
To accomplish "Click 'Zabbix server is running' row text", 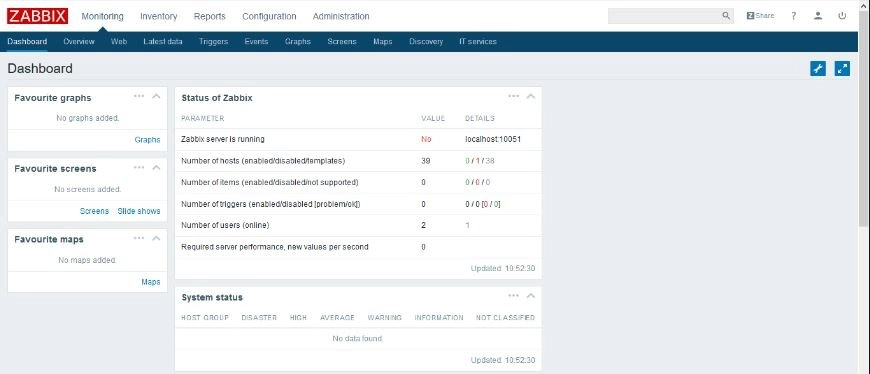I will [222, 139].
